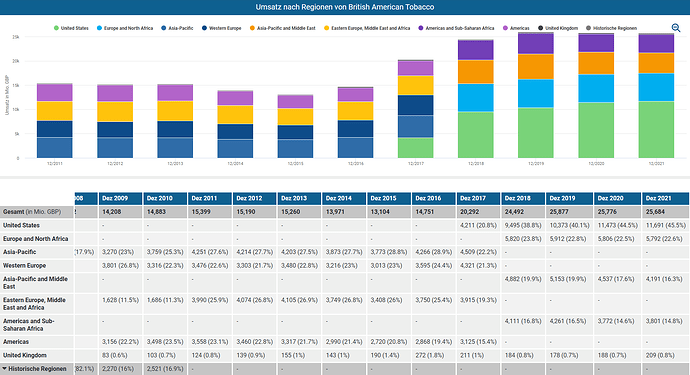Select the Dez 2014 column header
The image size is (690, 375).
[344, 199]
